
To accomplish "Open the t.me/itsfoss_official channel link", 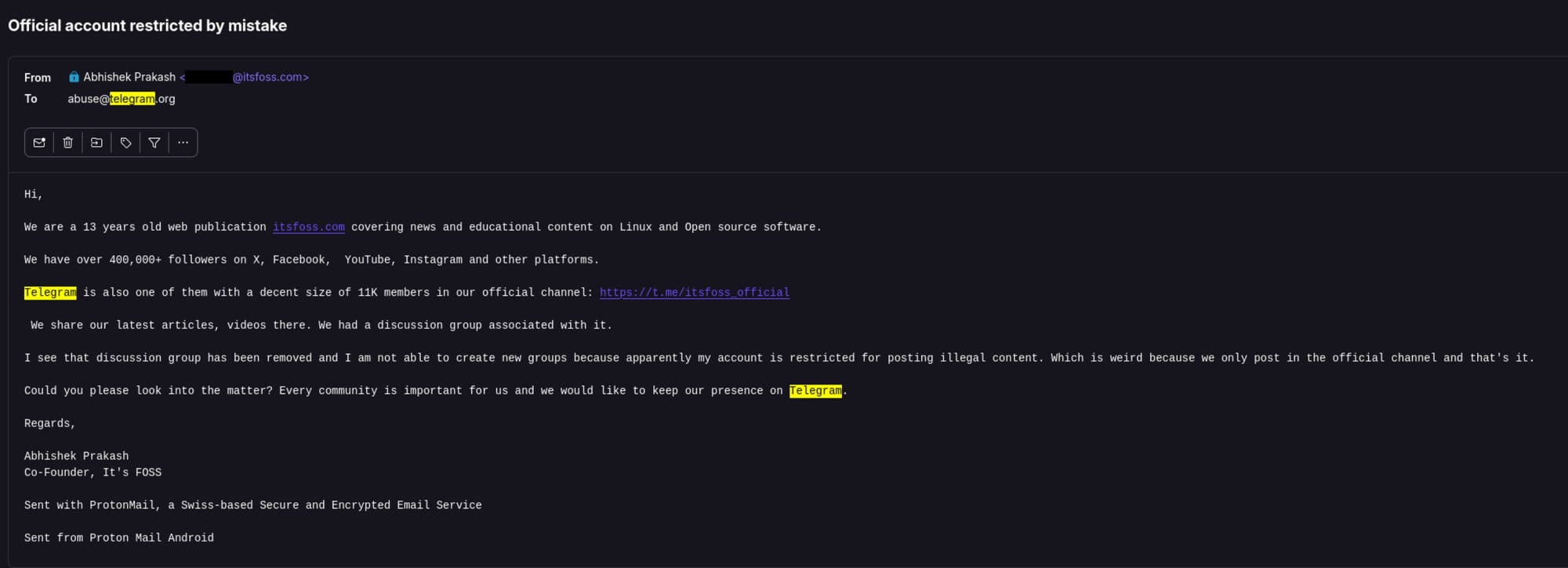I will tap(694, 293).
